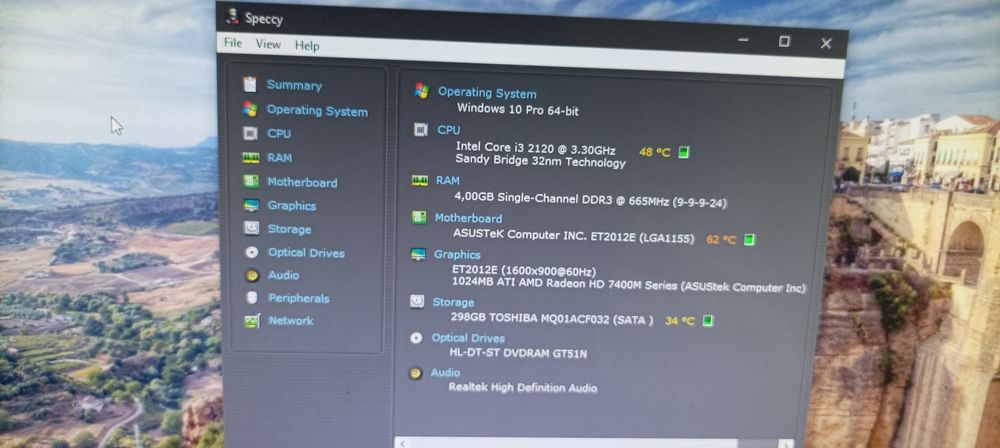Open the RAM heading link in summary
1000x448 pixels.
click(448, 181)
